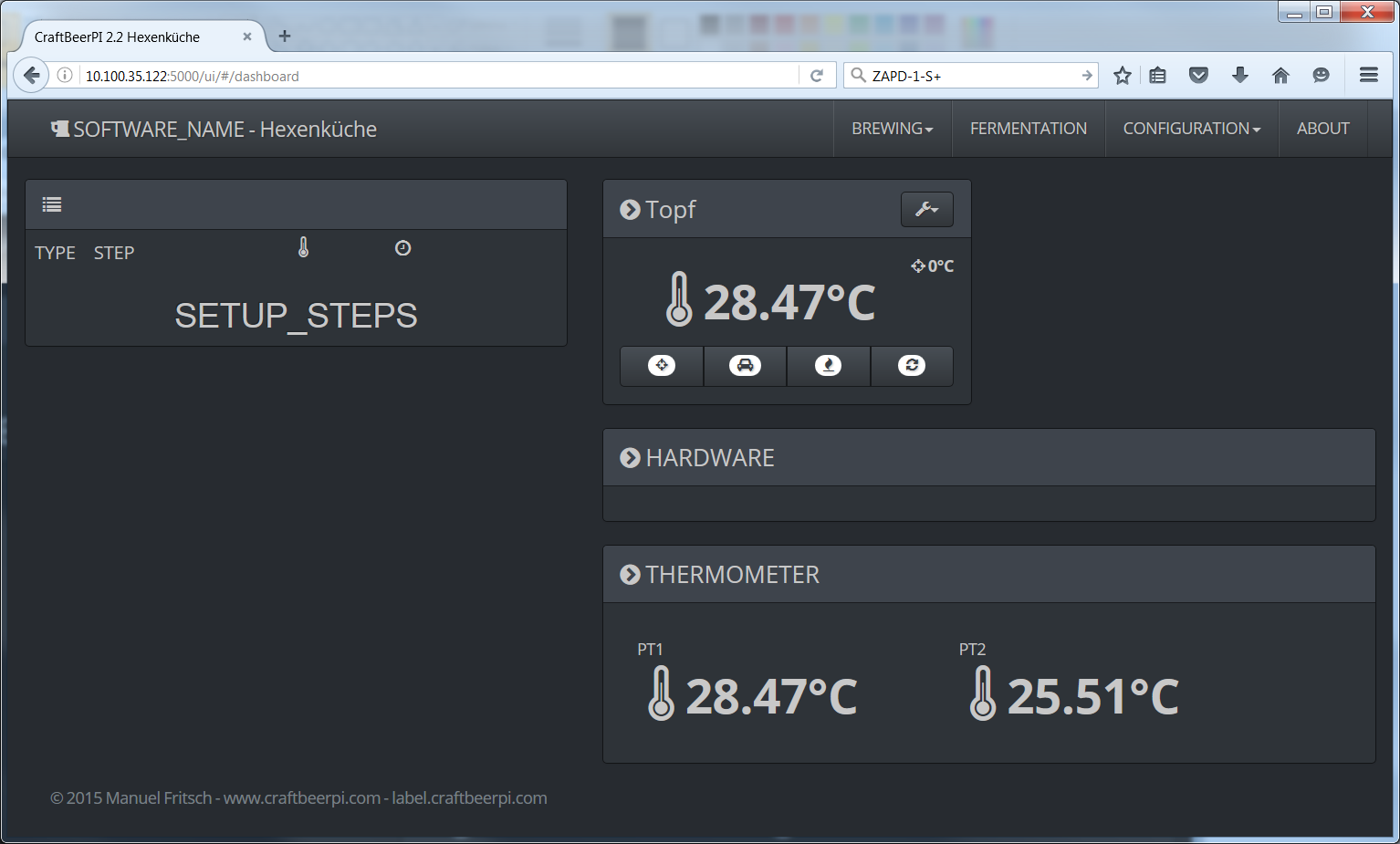
Task: Open the BREWING dropdown menu
Action: [892, 129]
